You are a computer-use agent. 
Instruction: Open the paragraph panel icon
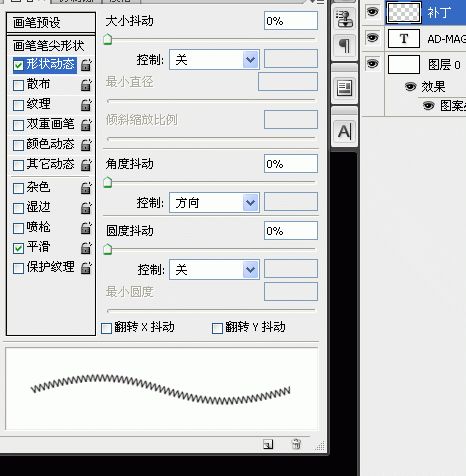click(x=344, y=45)
